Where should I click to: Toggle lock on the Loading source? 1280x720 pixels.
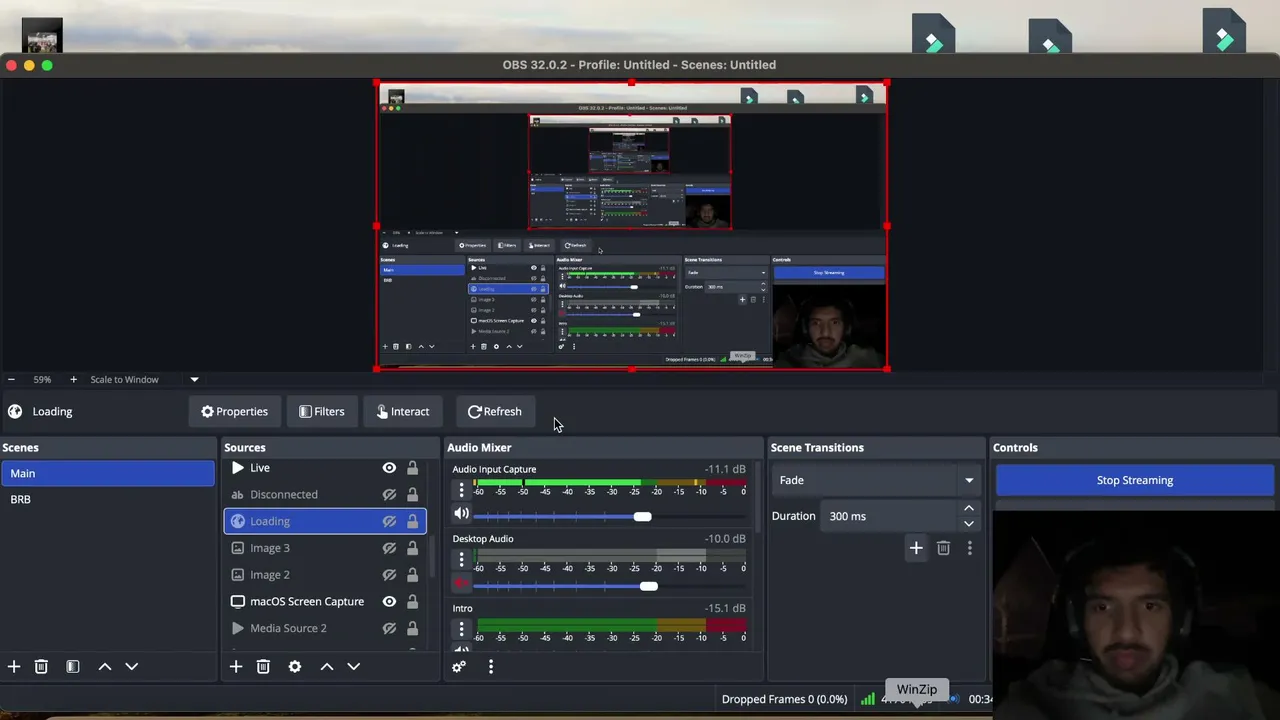pyautogui.click(x=412, y=521)
